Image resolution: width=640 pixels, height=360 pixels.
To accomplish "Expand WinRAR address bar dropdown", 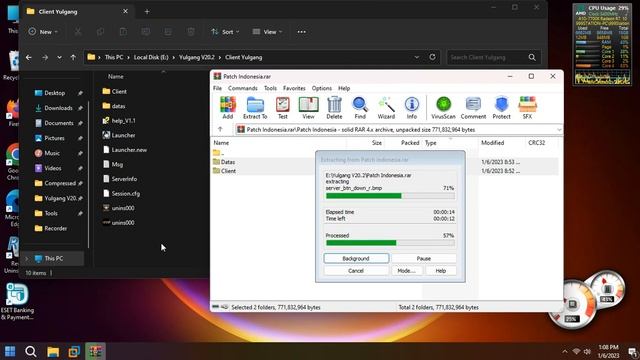I will [559, 129].
